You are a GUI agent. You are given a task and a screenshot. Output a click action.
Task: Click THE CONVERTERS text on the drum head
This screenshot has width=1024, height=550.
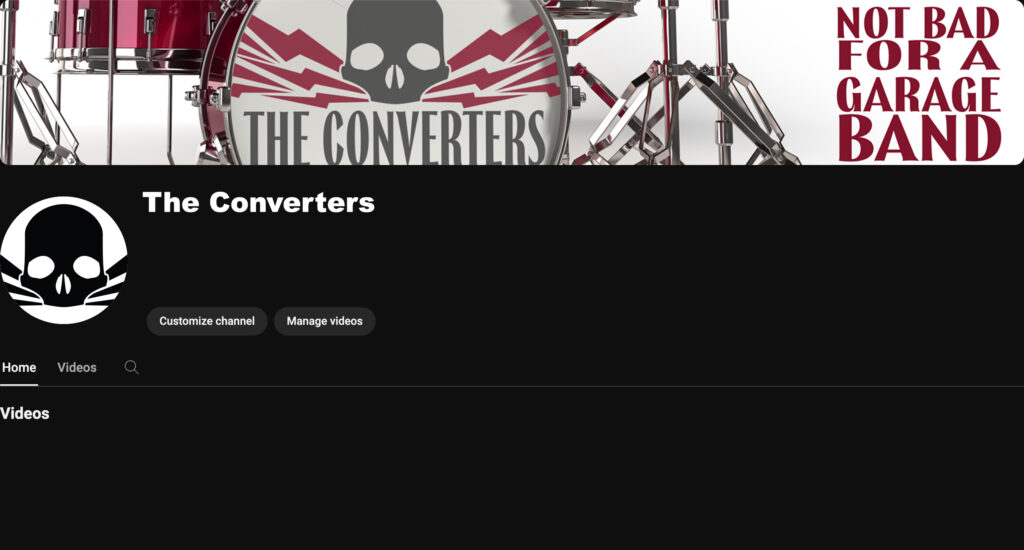(396, 137)
